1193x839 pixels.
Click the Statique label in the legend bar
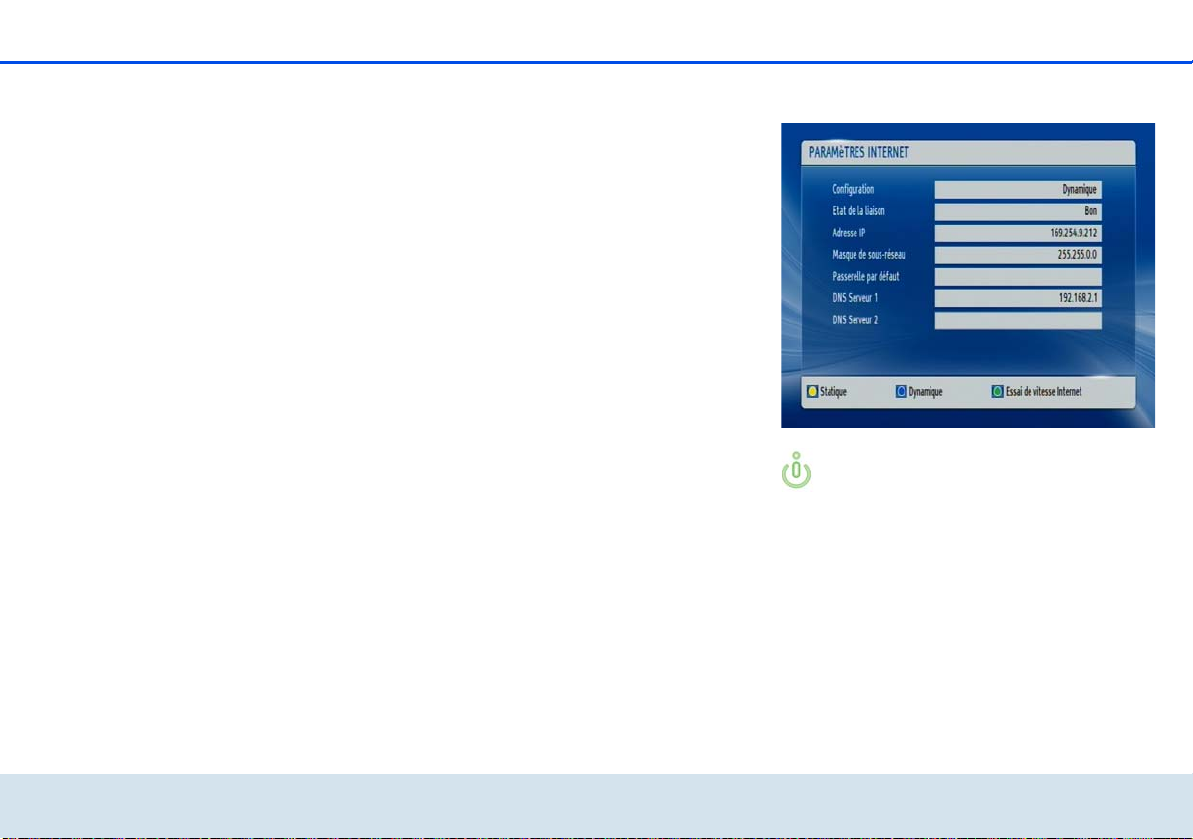tap(833, 392)
